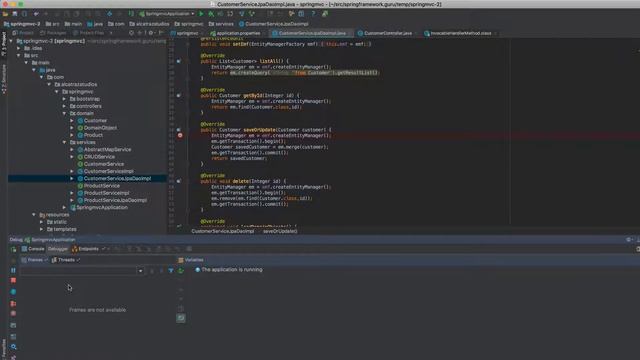Select CustomerService interface in project tree
This screenshot has height=360, width=640.
pos(104,164)
